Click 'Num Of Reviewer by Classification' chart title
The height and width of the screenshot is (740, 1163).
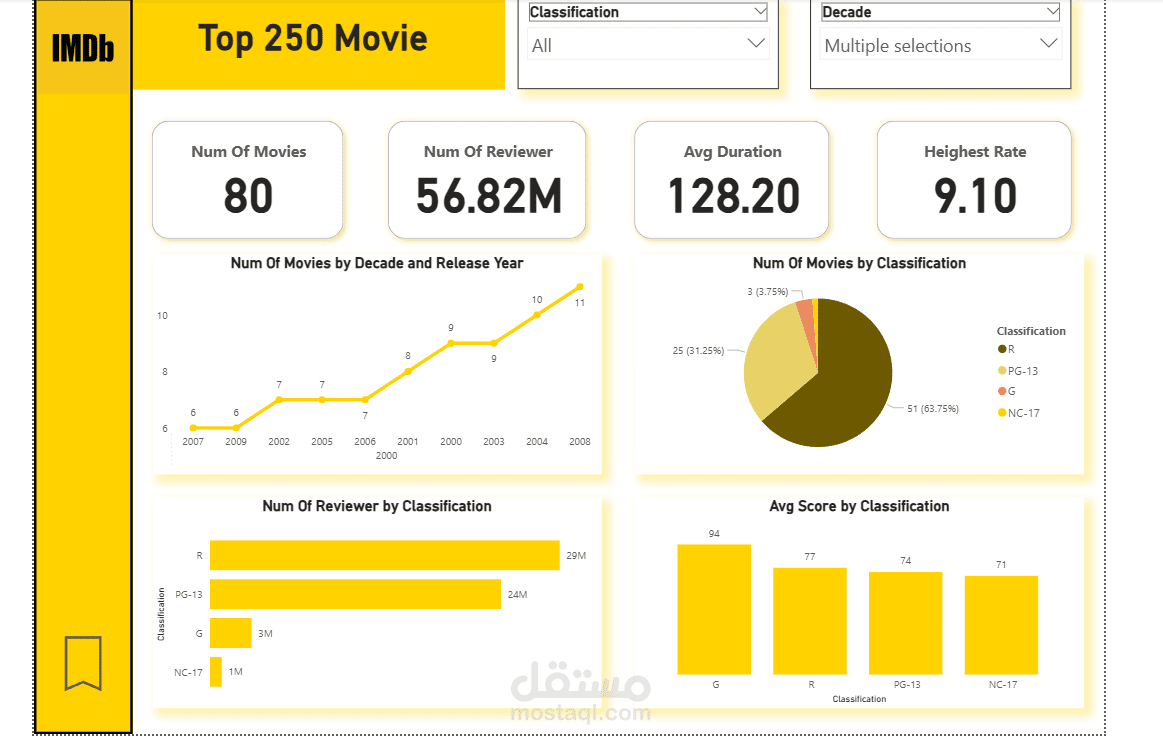tap(377, 506)
